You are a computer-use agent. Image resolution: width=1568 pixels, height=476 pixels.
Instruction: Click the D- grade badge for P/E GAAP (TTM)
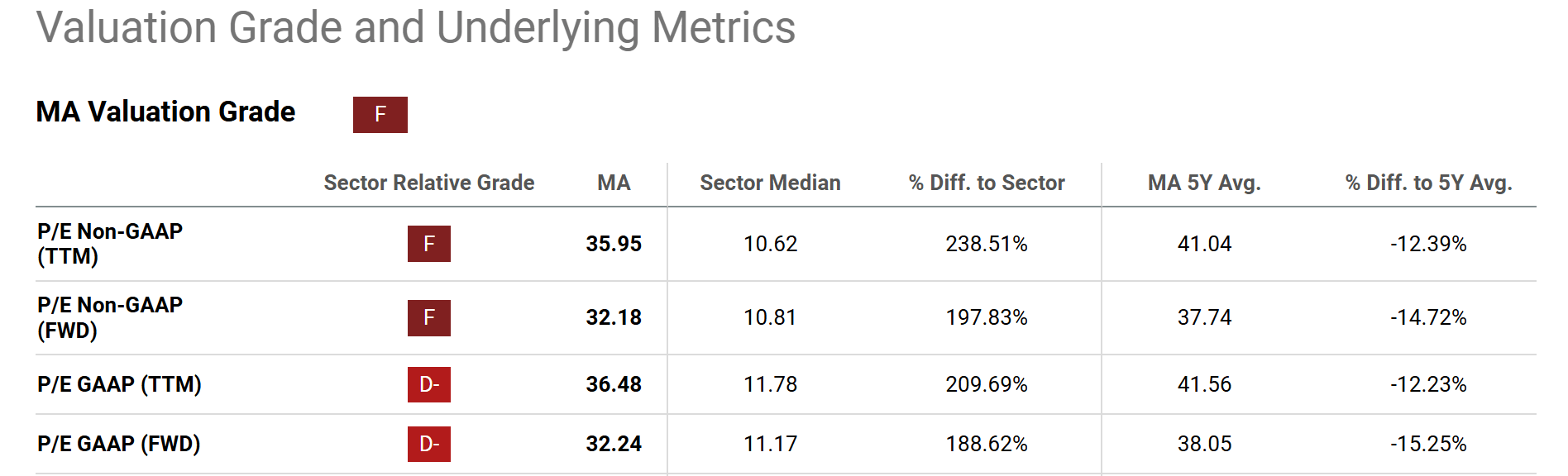point(428,384)
